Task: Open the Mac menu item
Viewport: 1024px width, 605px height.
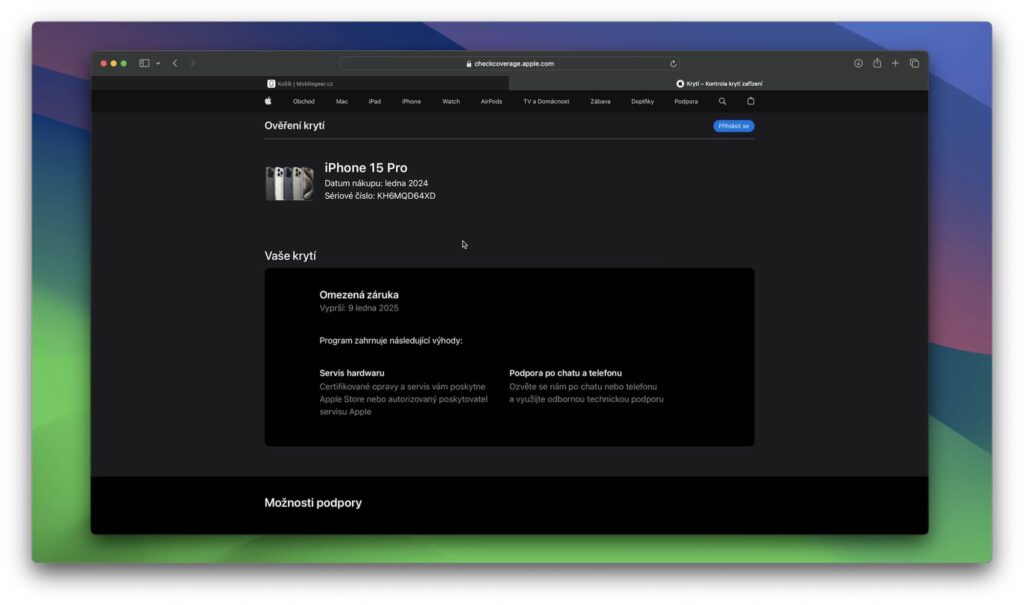Action: [x=342, y=101]
